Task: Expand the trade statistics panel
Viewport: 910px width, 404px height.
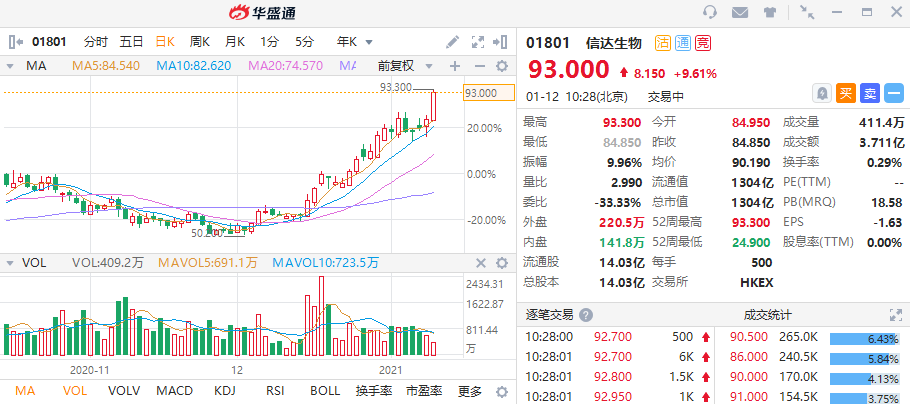Action: (896, 315)
